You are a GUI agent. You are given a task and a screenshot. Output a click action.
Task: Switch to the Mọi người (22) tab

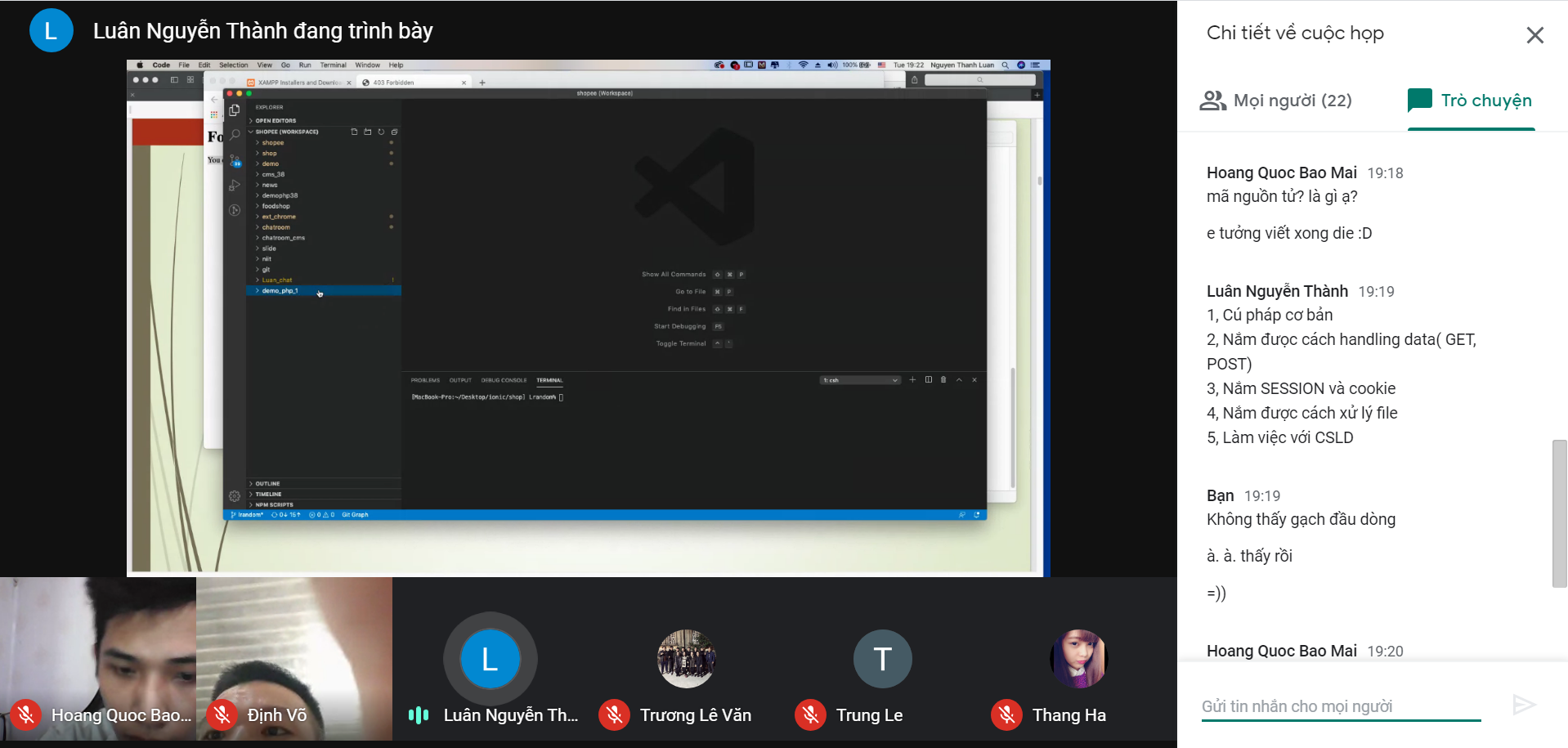1276,101
